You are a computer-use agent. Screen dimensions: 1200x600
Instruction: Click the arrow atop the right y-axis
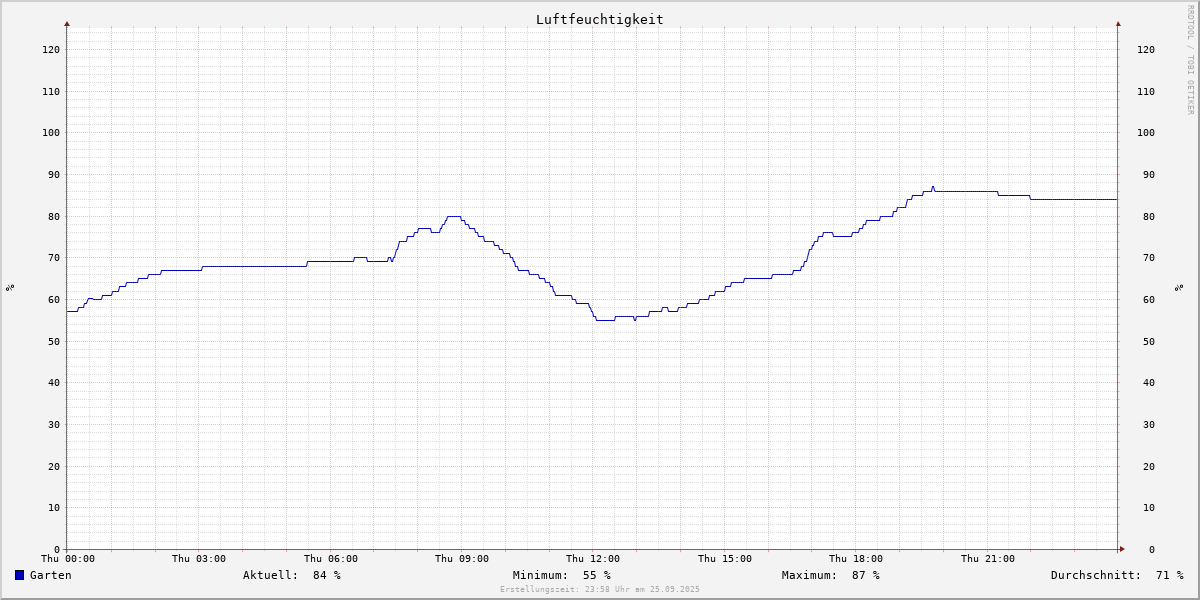pos(1118,23)
